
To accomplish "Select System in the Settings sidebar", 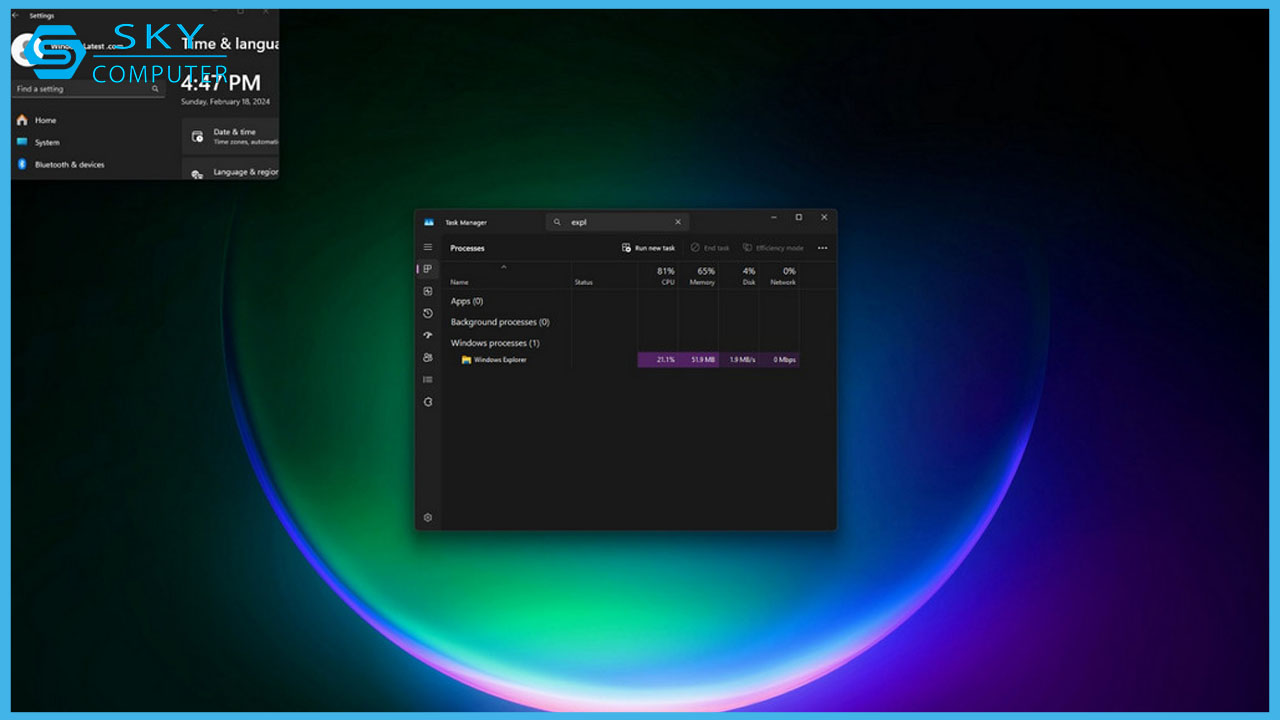I will coord(46,142).
